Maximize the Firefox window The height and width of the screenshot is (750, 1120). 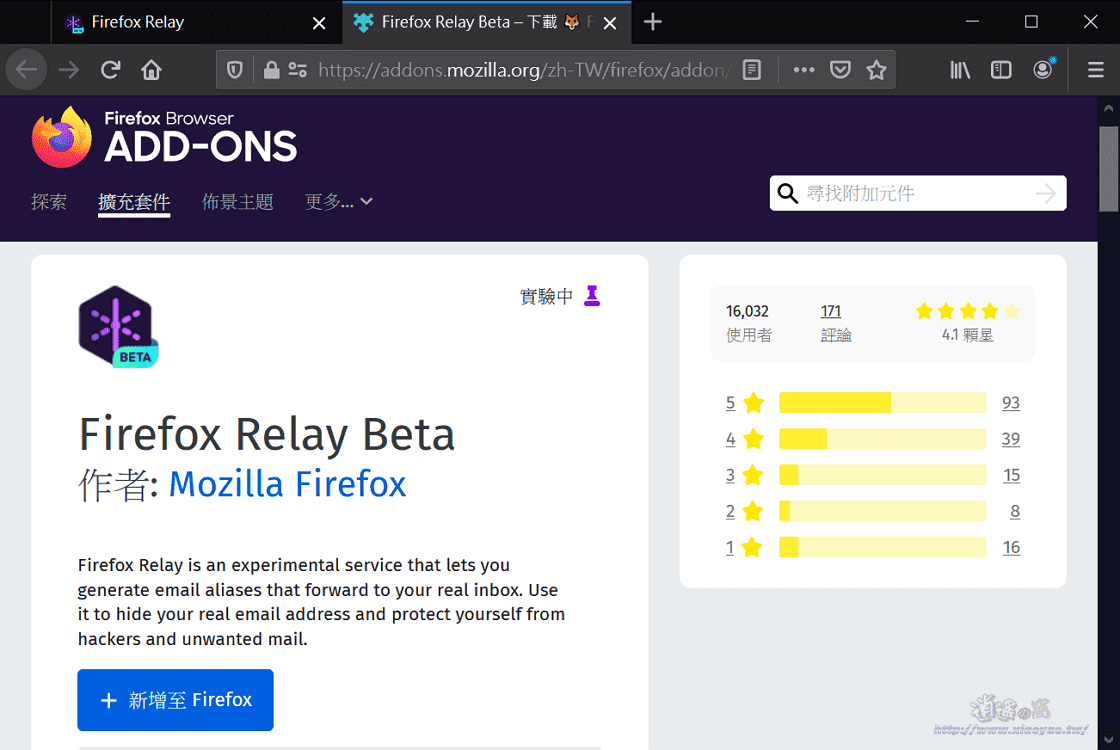point(1031,22)
